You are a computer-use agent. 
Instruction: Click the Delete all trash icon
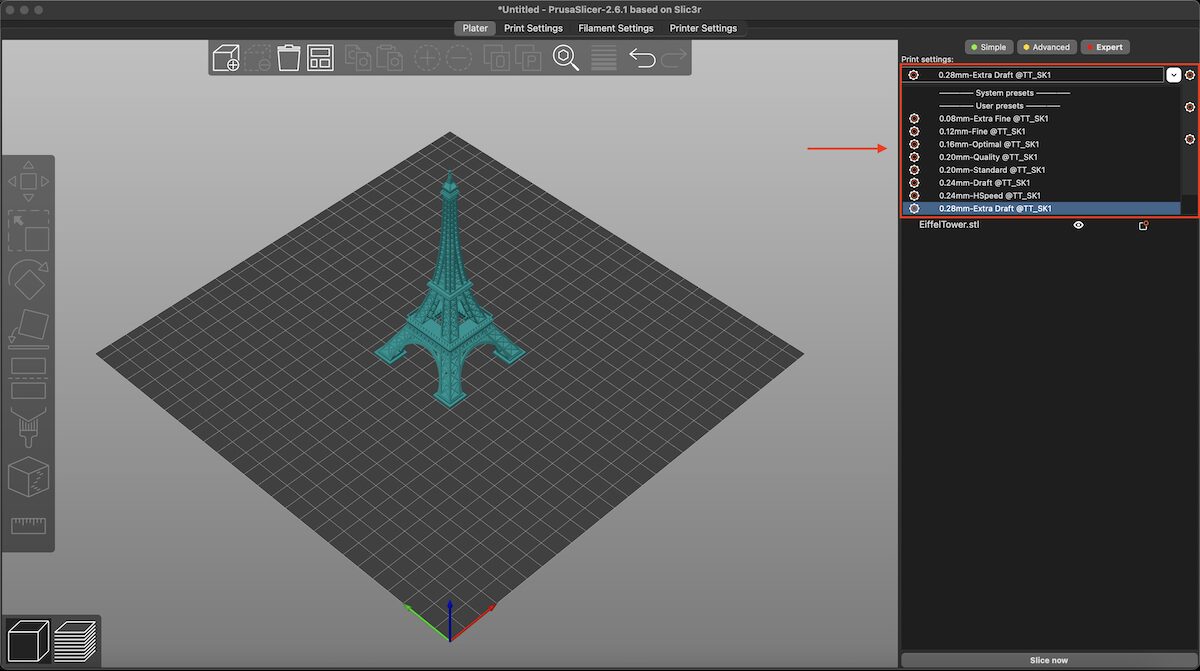pyautogui.click(x=289, y=57)
